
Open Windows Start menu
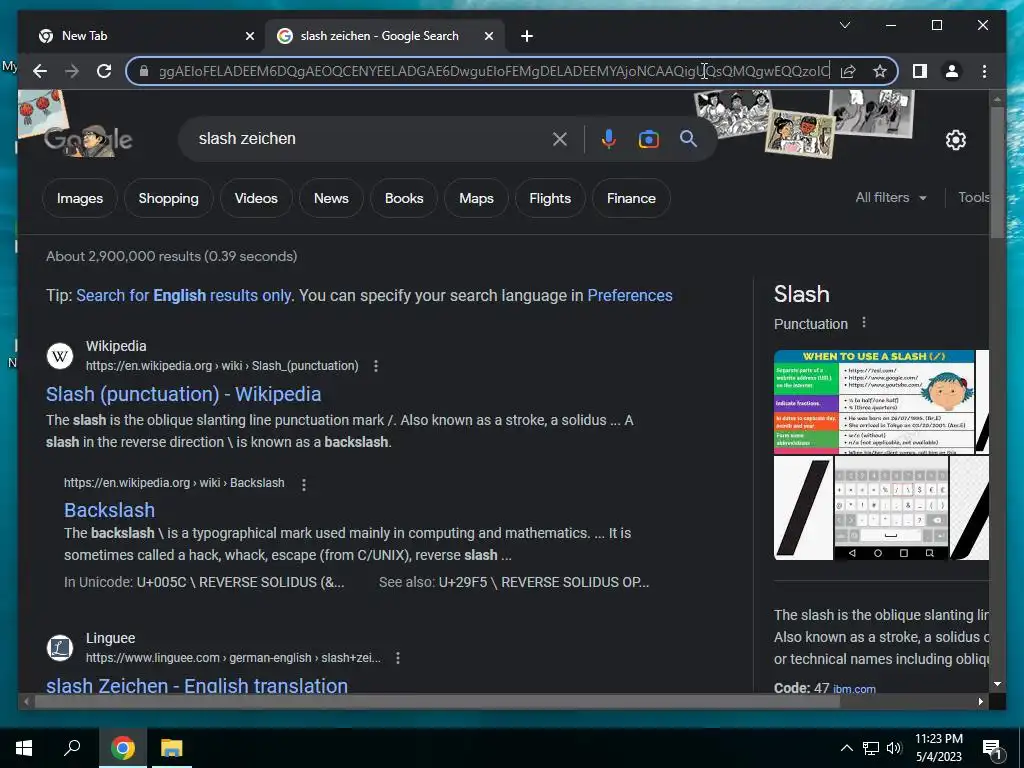24,748
